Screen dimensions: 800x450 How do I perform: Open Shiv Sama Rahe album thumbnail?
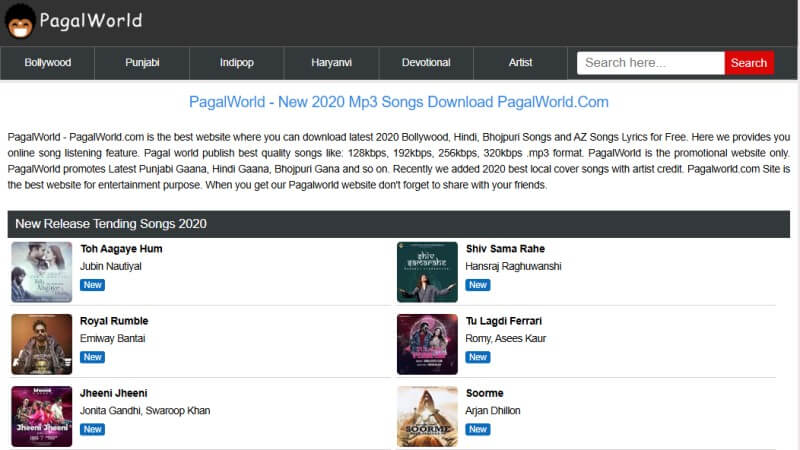pyautogui.click(x=428, y=272)
